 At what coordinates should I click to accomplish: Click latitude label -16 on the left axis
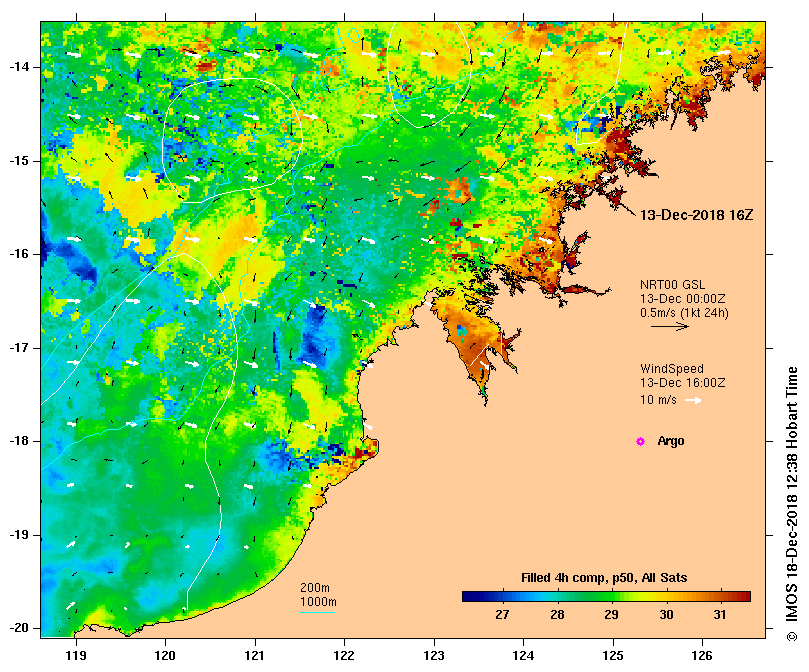pos(20,254)
